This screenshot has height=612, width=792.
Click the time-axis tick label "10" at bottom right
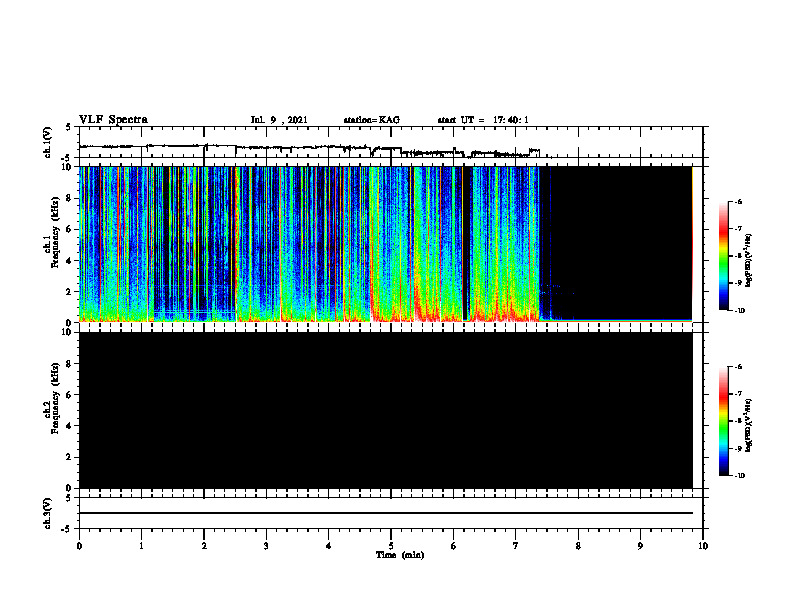click(x=703, y=546)
